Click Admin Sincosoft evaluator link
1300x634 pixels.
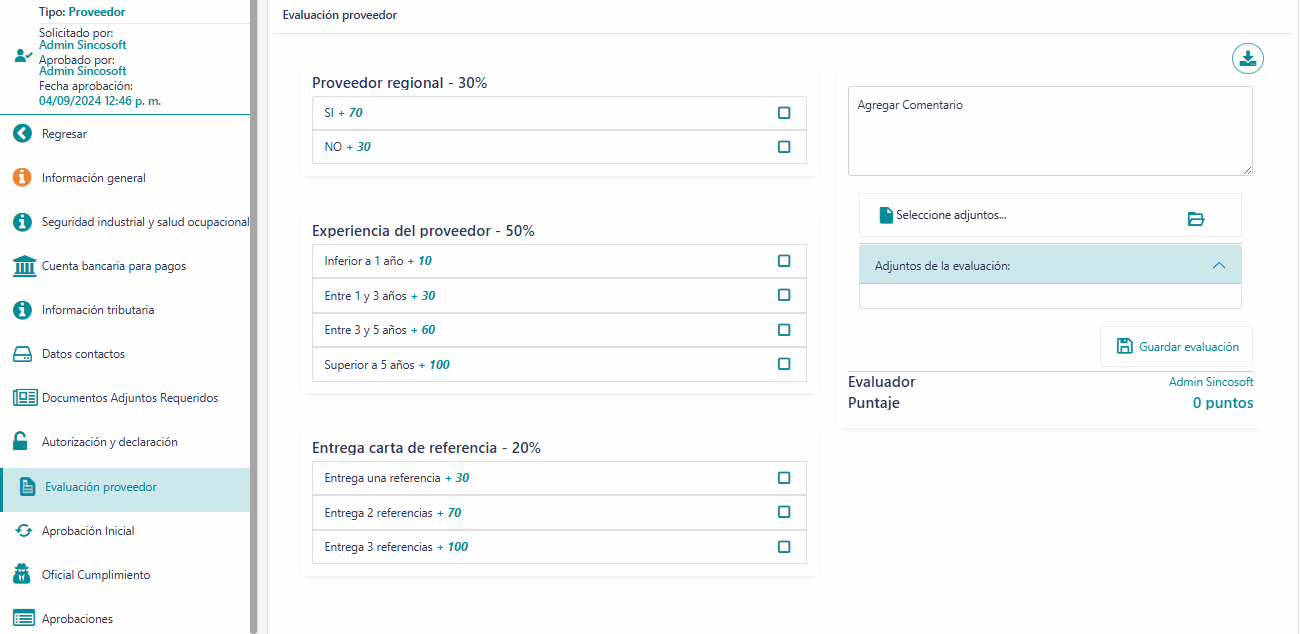(x=1211, y=382)
